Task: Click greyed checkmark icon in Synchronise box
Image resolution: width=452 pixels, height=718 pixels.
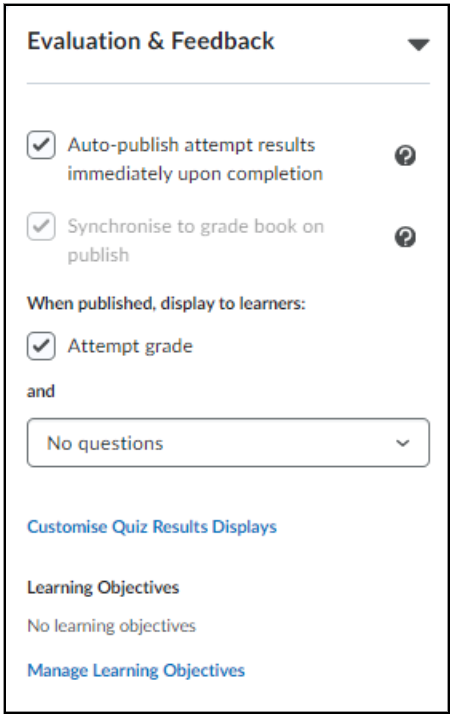Action: click(x=41, y=226)
